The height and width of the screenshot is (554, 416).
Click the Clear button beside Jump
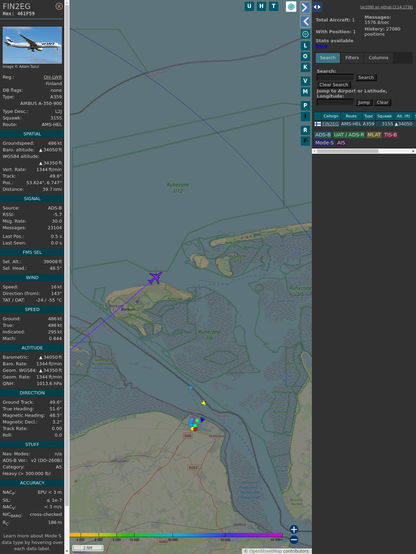click(x=382, y=102)
